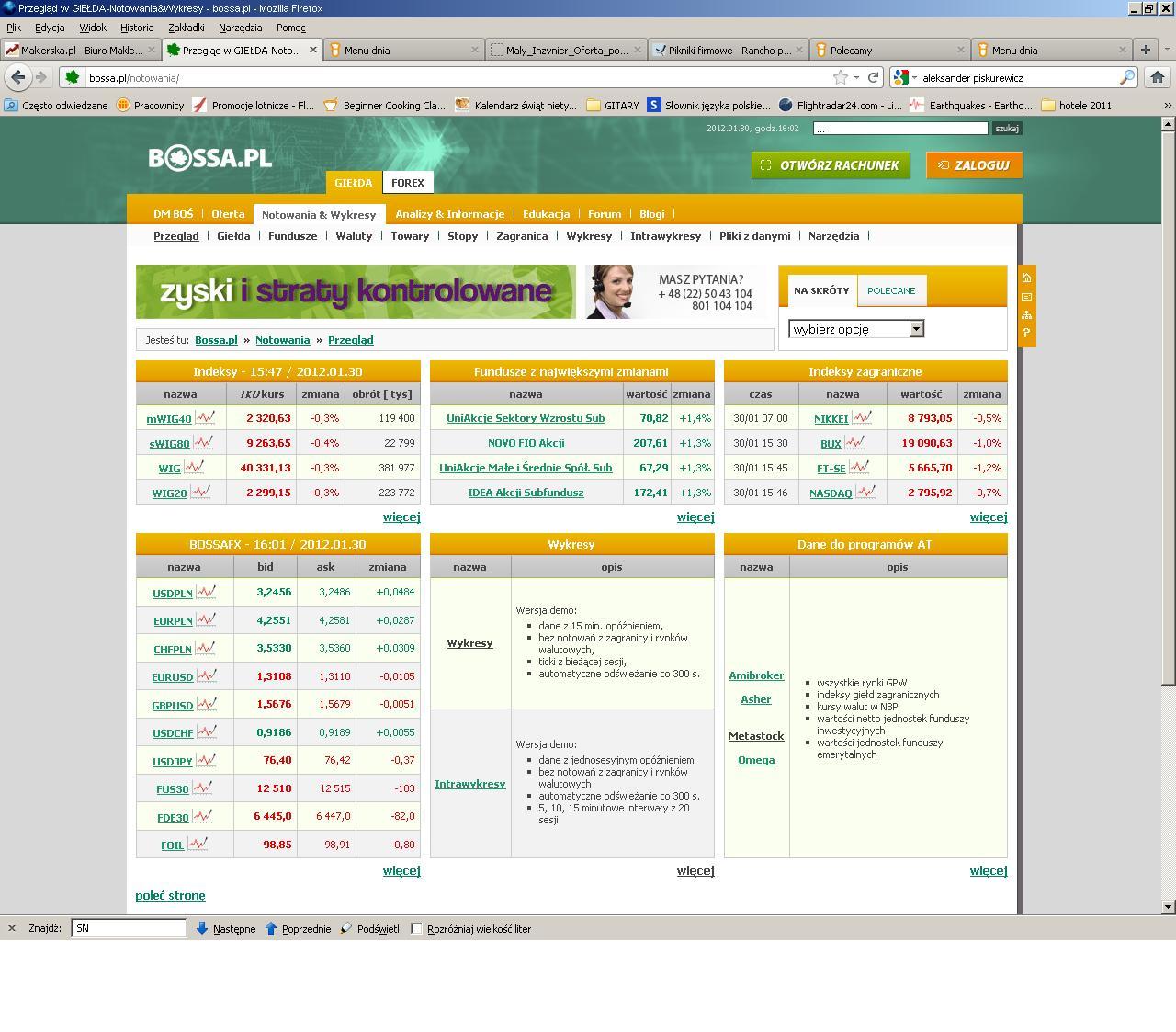Screen dimensions: 1176x1032
Task: Open the mWIG40 chart icon
Action: pos(205,418)
